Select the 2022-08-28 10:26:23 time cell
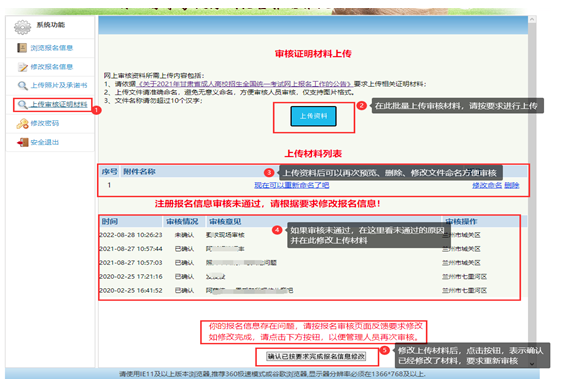 tap(131, 235)
